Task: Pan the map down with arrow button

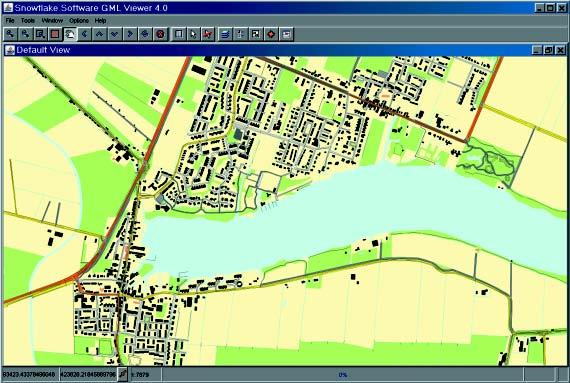Action: click(x=115, y=34)
